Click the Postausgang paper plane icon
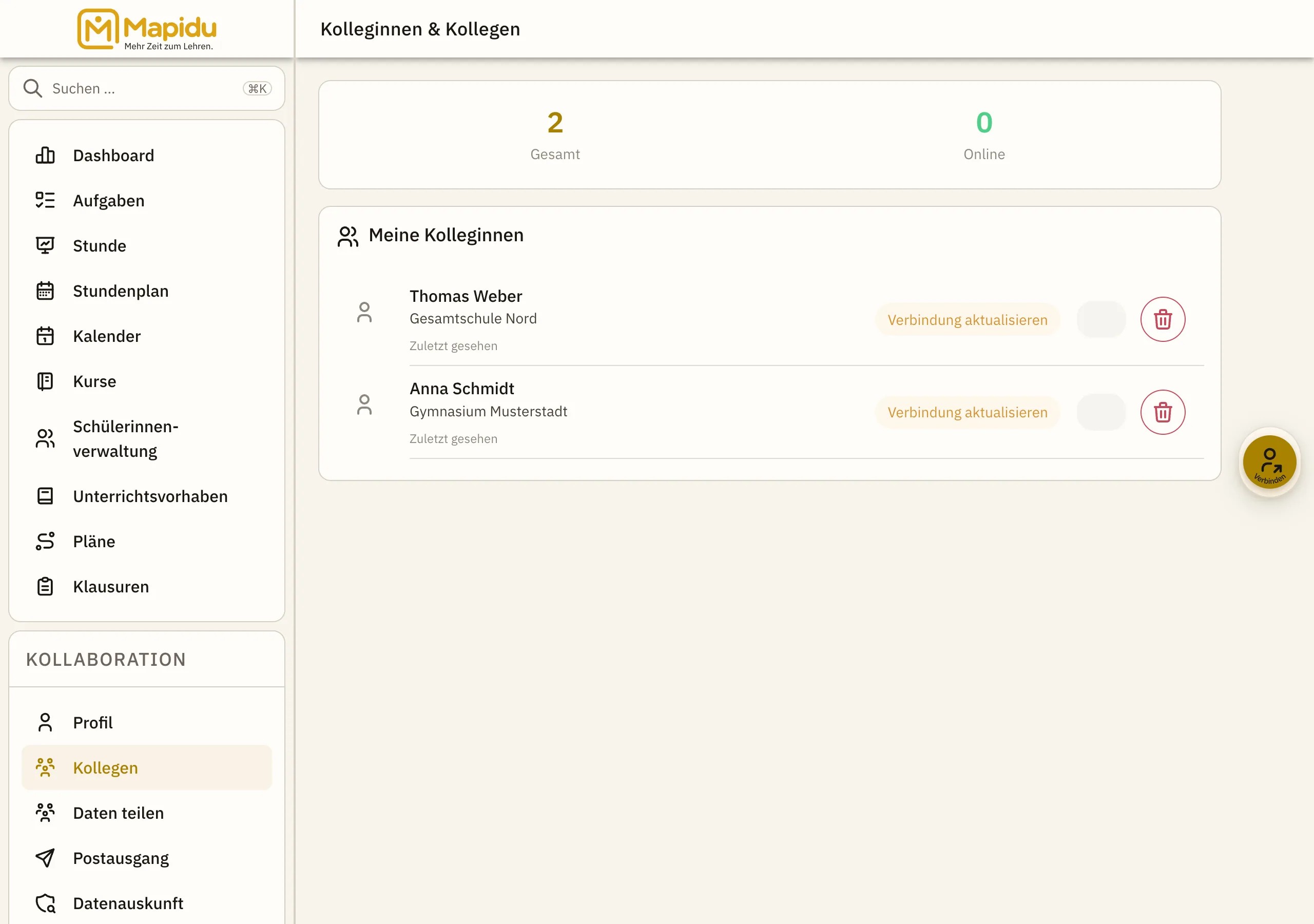Screen dimensions: 1314x924 [45, 858]
